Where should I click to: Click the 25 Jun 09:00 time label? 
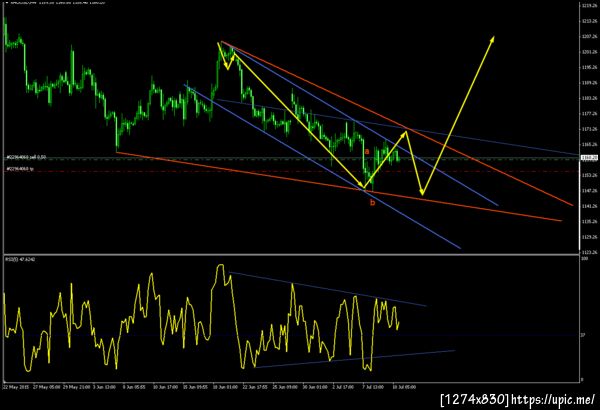pyautogui.click(x=285, y=387)
